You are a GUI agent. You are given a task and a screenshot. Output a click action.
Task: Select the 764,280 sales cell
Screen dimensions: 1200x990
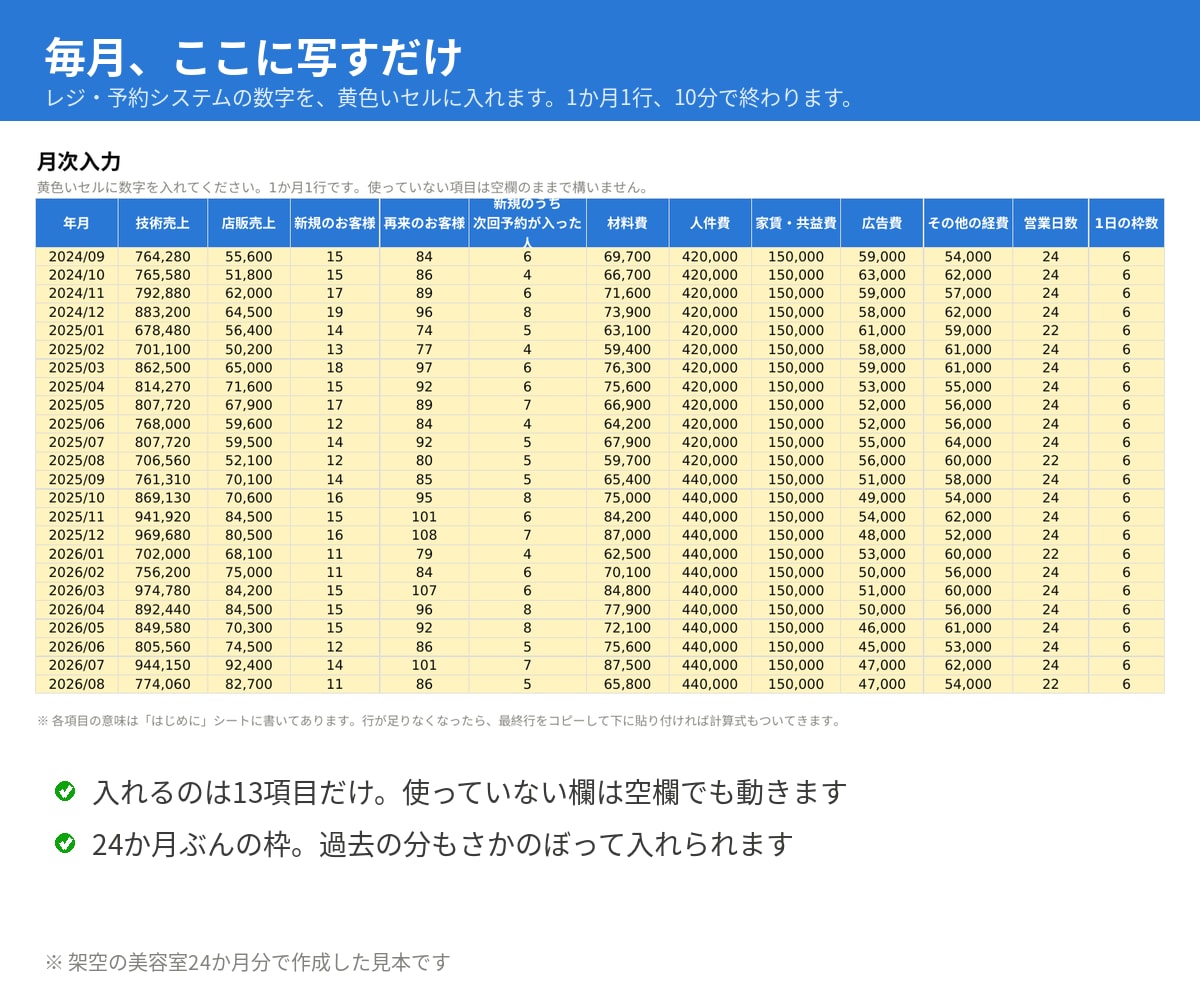pyautogui.click(x=163, y=257)
